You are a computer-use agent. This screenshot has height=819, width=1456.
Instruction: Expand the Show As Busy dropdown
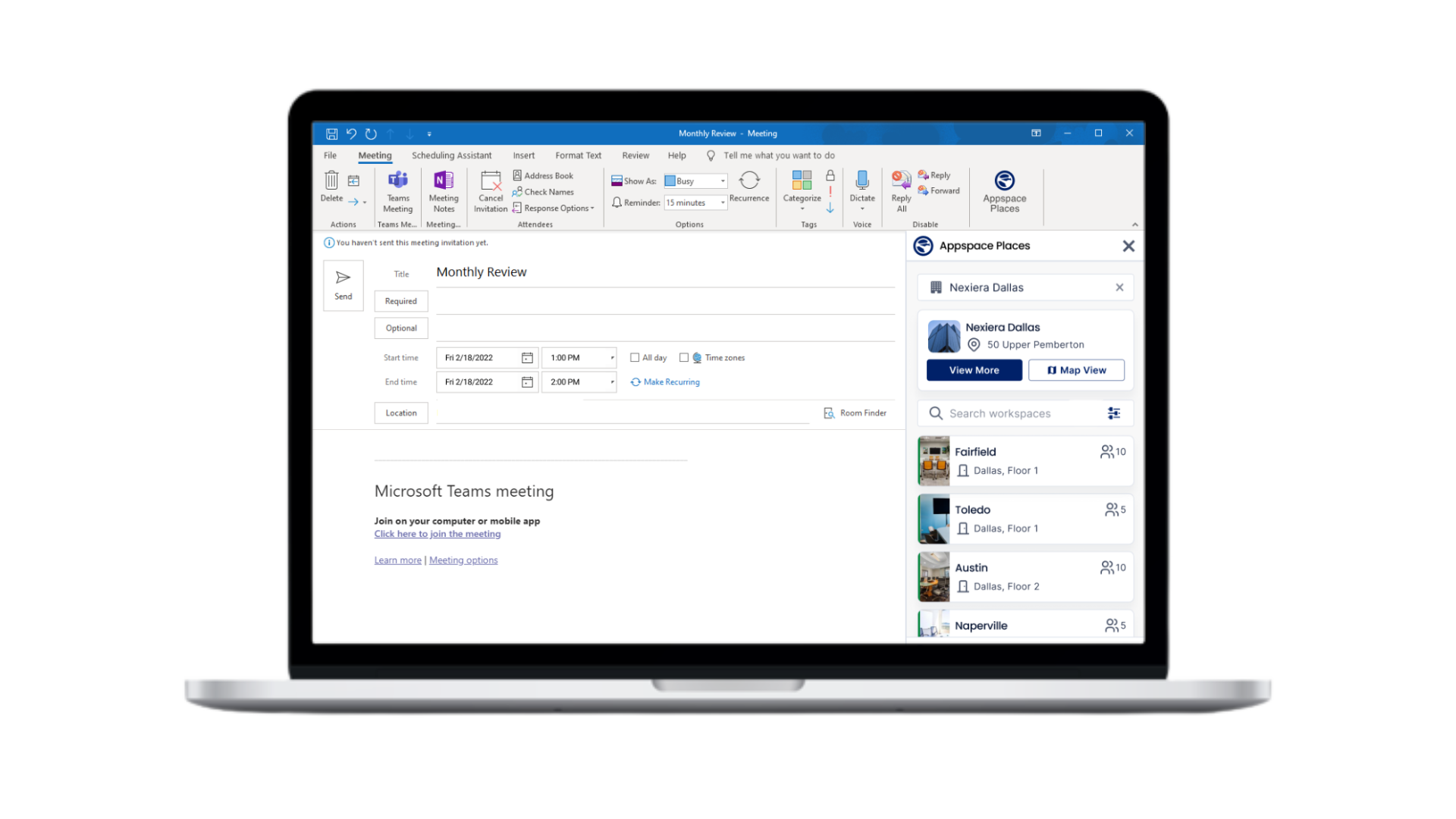722,180
